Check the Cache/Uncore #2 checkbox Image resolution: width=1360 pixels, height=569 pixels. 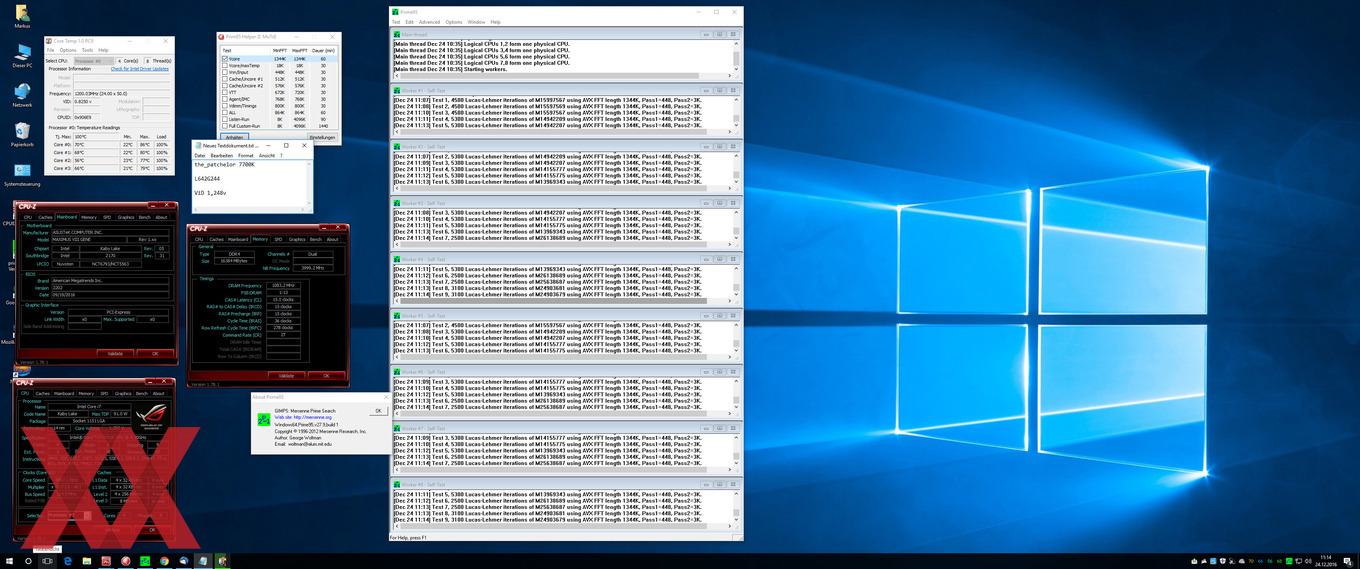(x=224, y=86)
